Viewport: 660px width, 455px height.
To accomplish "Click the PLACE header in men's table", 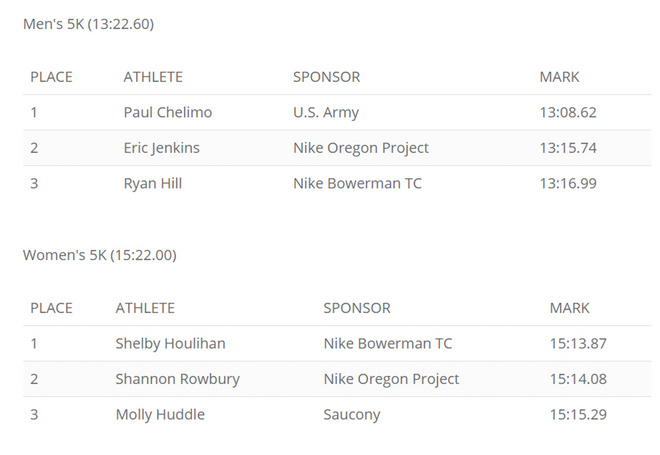I will point(51,77).
